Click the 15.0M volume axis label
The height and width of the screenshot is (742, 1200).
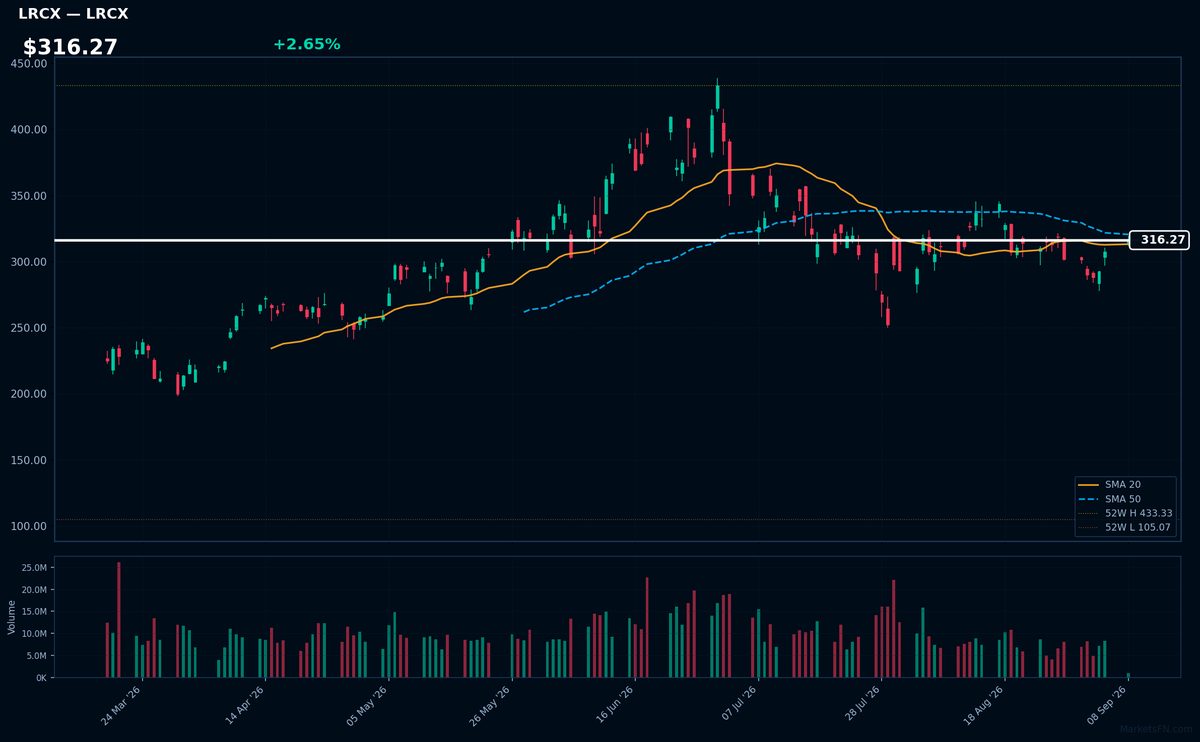tap(34, 612)
